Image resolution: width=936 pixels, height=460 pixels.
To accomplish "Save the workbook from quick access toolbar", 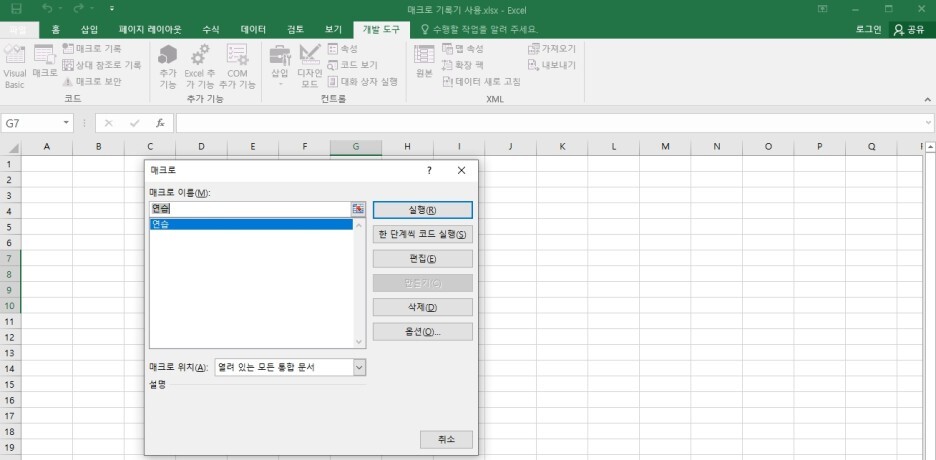I will click(17, 9).
